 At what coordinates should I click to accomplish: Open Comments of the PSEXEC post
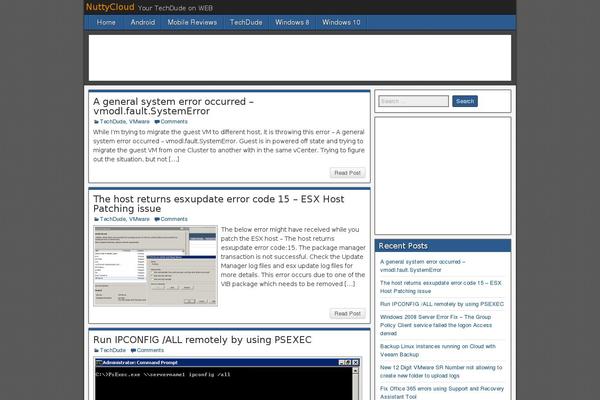pos(150,350)
